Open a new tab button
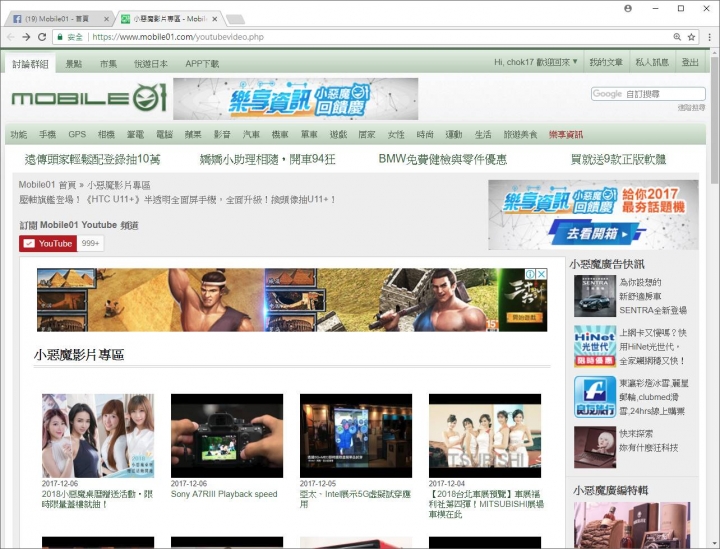 click(x=236, y=19)
